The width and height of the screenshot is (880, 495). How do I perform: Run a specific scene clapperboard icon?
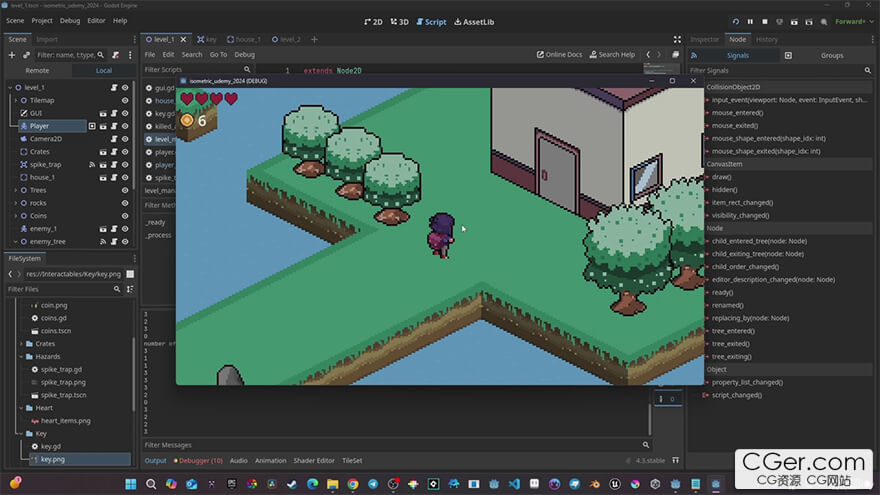[x=809, y=22]
